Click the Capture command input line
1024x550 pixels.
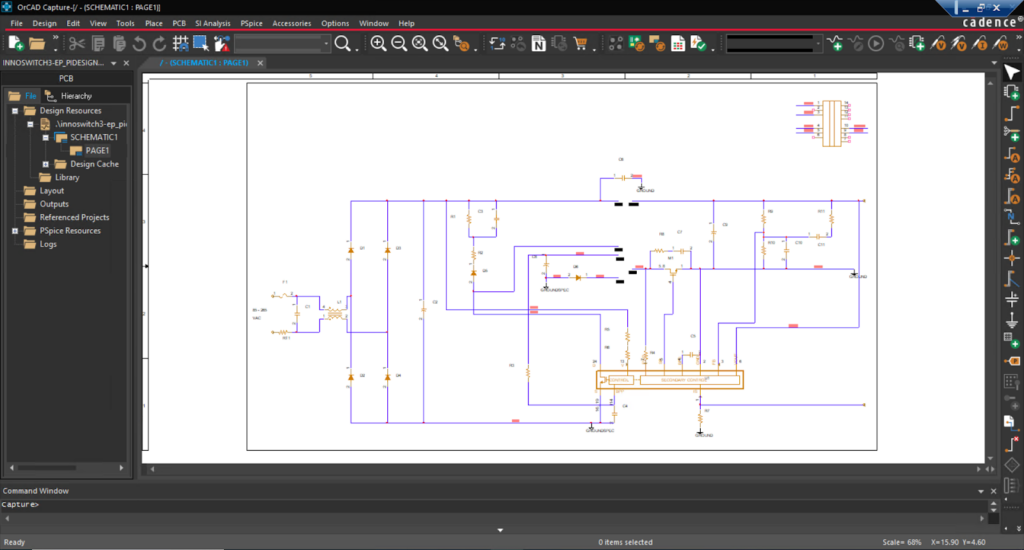click(x=494, y=505)
